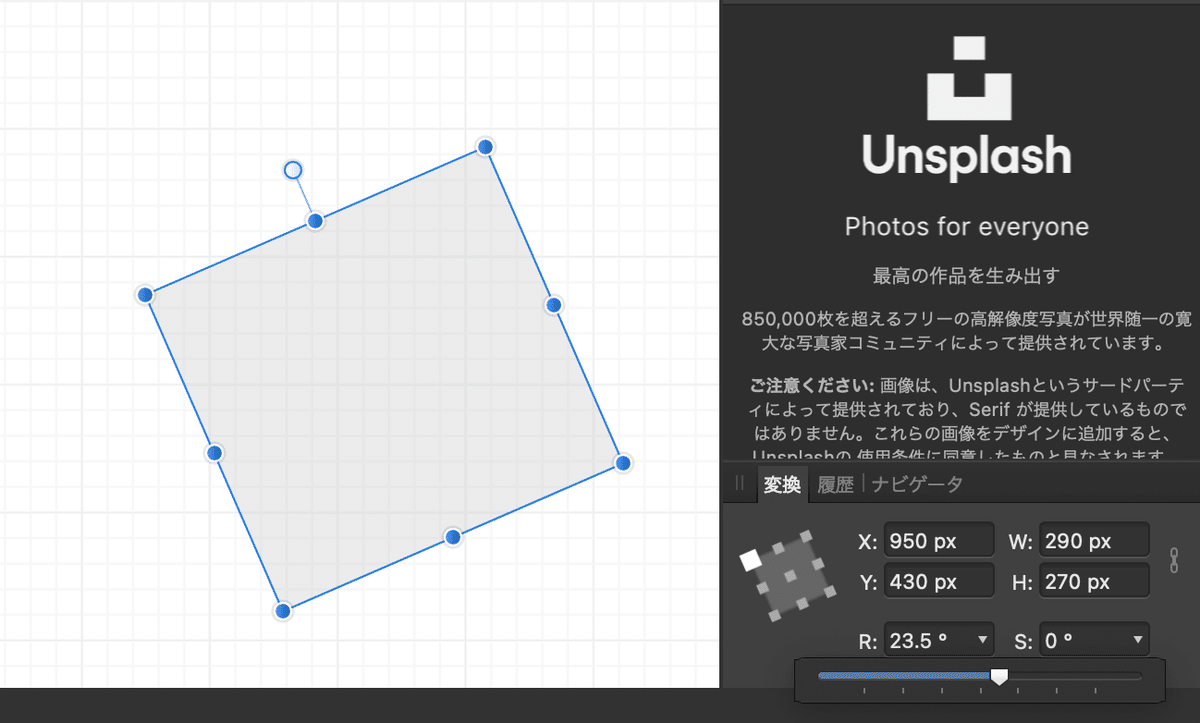Switch to the 履歴 tab
The height and width of the screenshot is (723, 1200).
[836, 485]
